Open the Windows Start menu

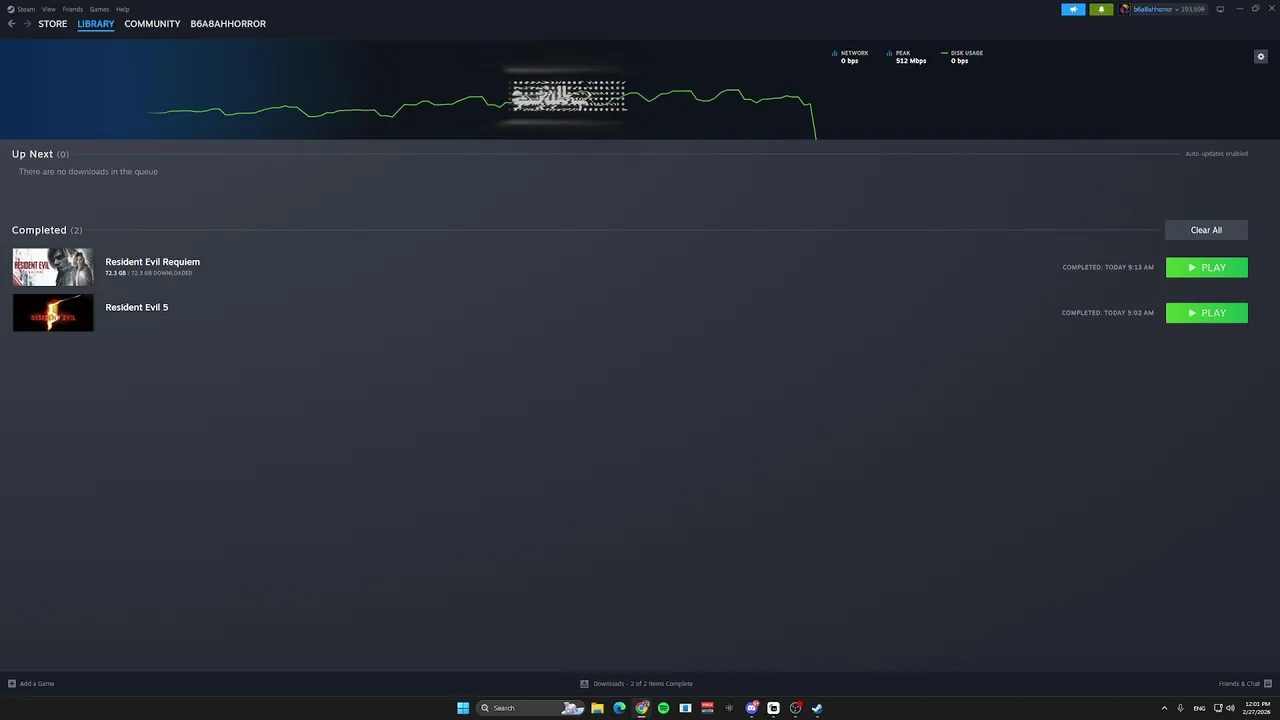pos(463,708)
